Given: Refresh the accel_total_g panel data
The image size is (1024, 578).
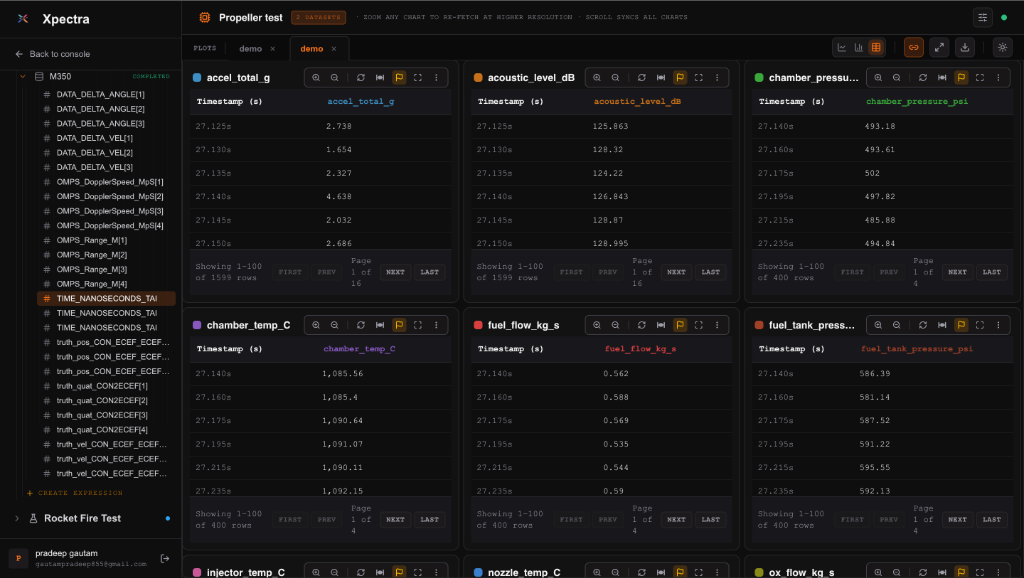Looking at the screenshot, I should [360, 78].
